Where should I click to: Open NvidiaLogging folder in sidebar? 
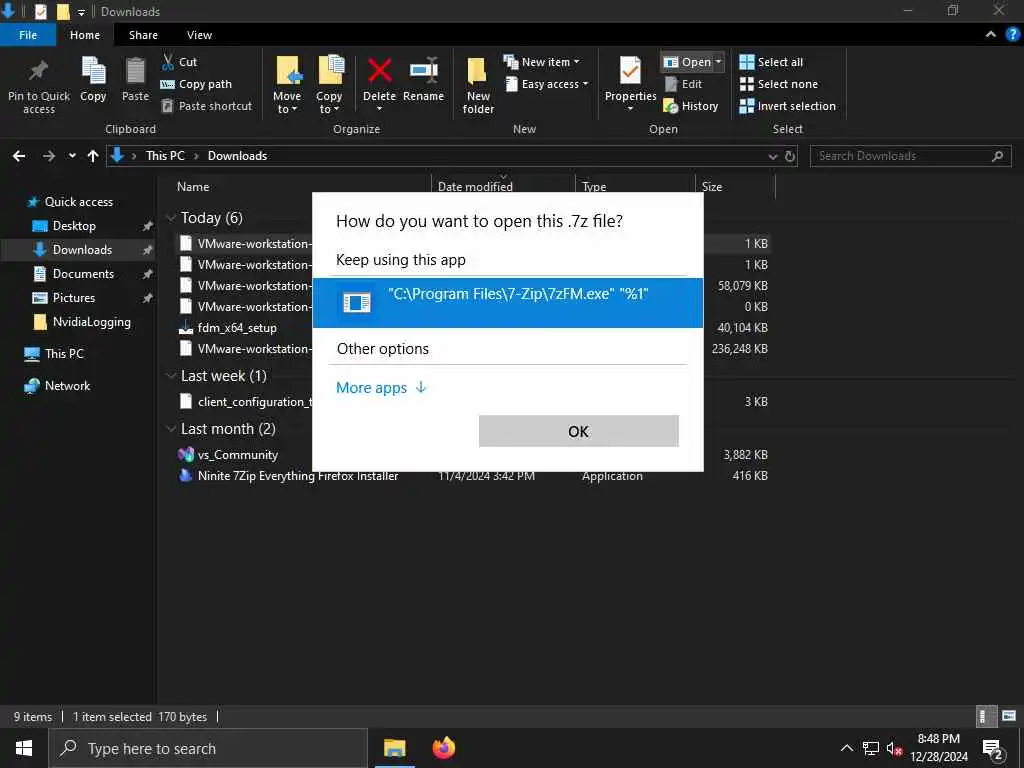click(91, 322)
